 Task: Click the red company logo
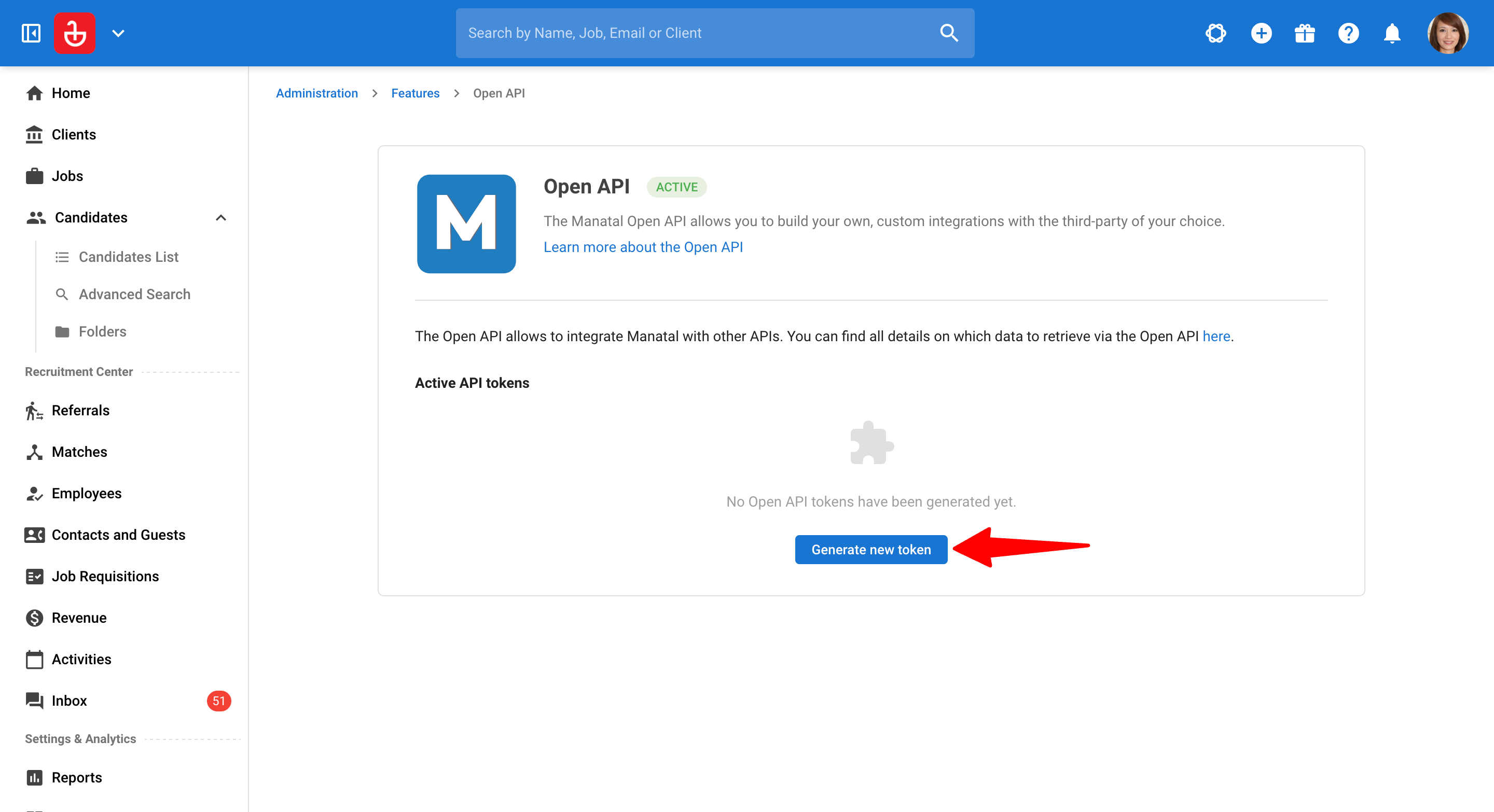pyautogui.click(x=75, y=33)
